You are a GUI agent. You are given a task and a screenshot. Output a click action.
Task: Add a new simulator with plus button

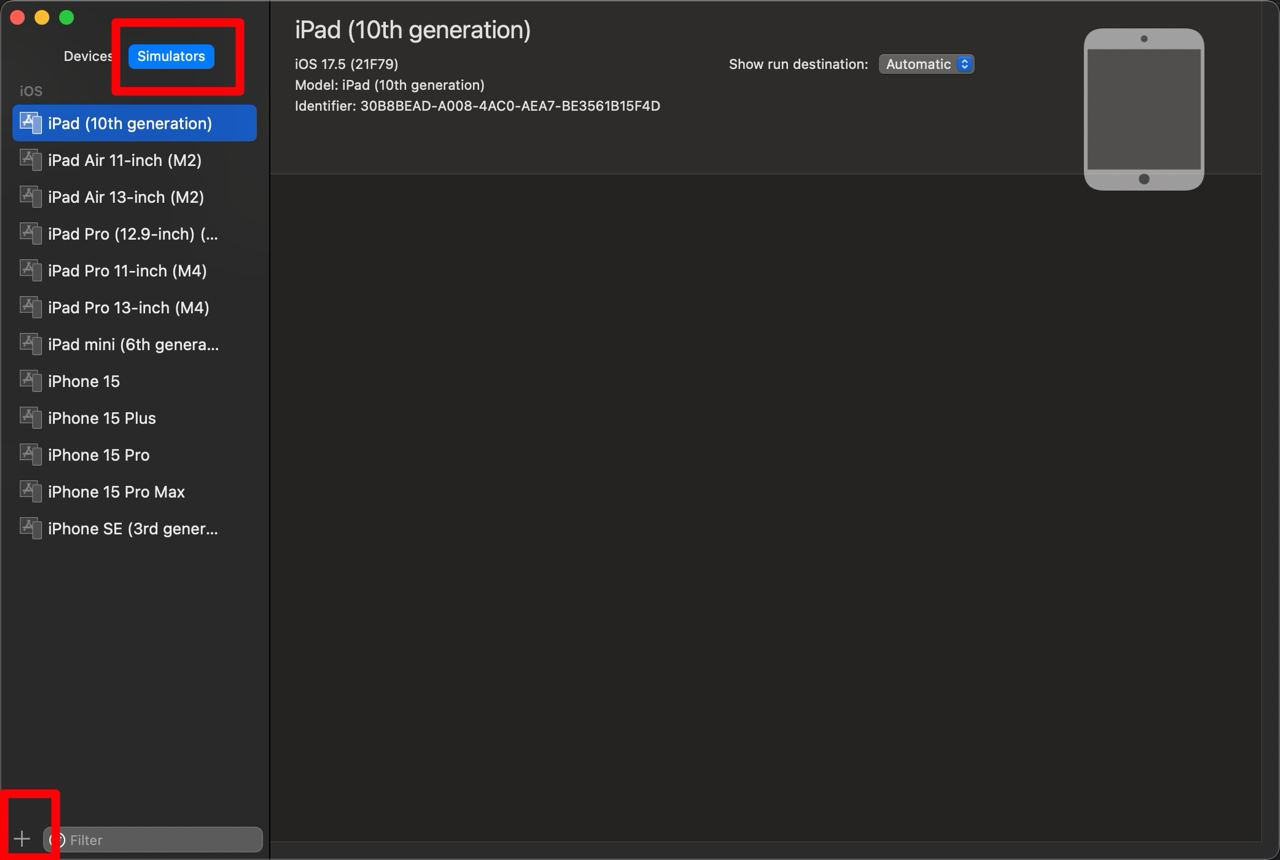point(22,839)
